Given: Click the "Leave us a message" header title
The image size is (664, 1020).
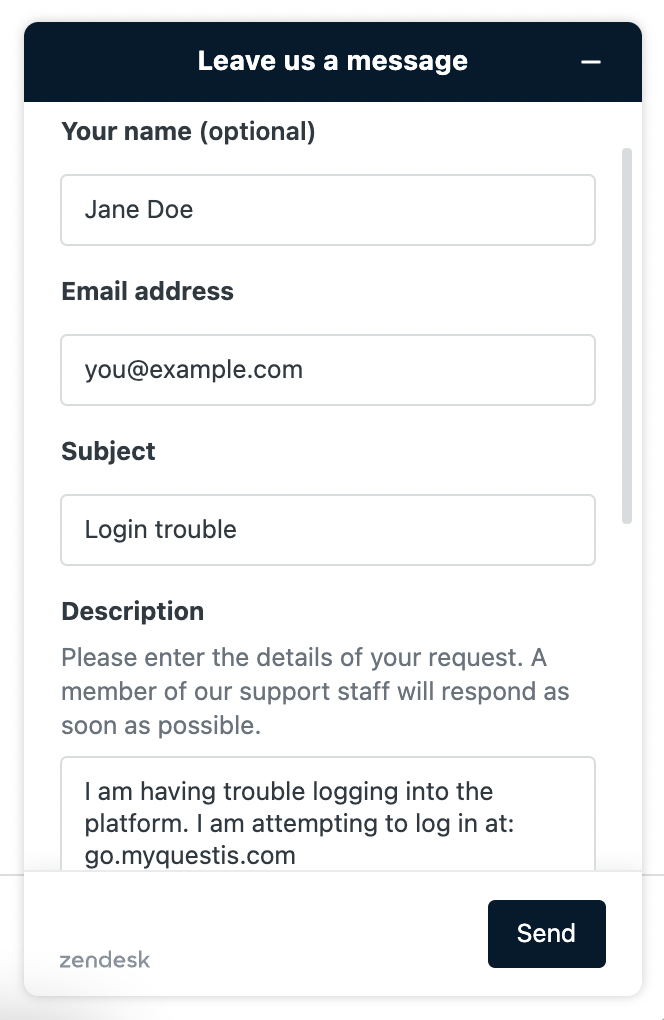Looking at the screenshot, I should point(332,61).
